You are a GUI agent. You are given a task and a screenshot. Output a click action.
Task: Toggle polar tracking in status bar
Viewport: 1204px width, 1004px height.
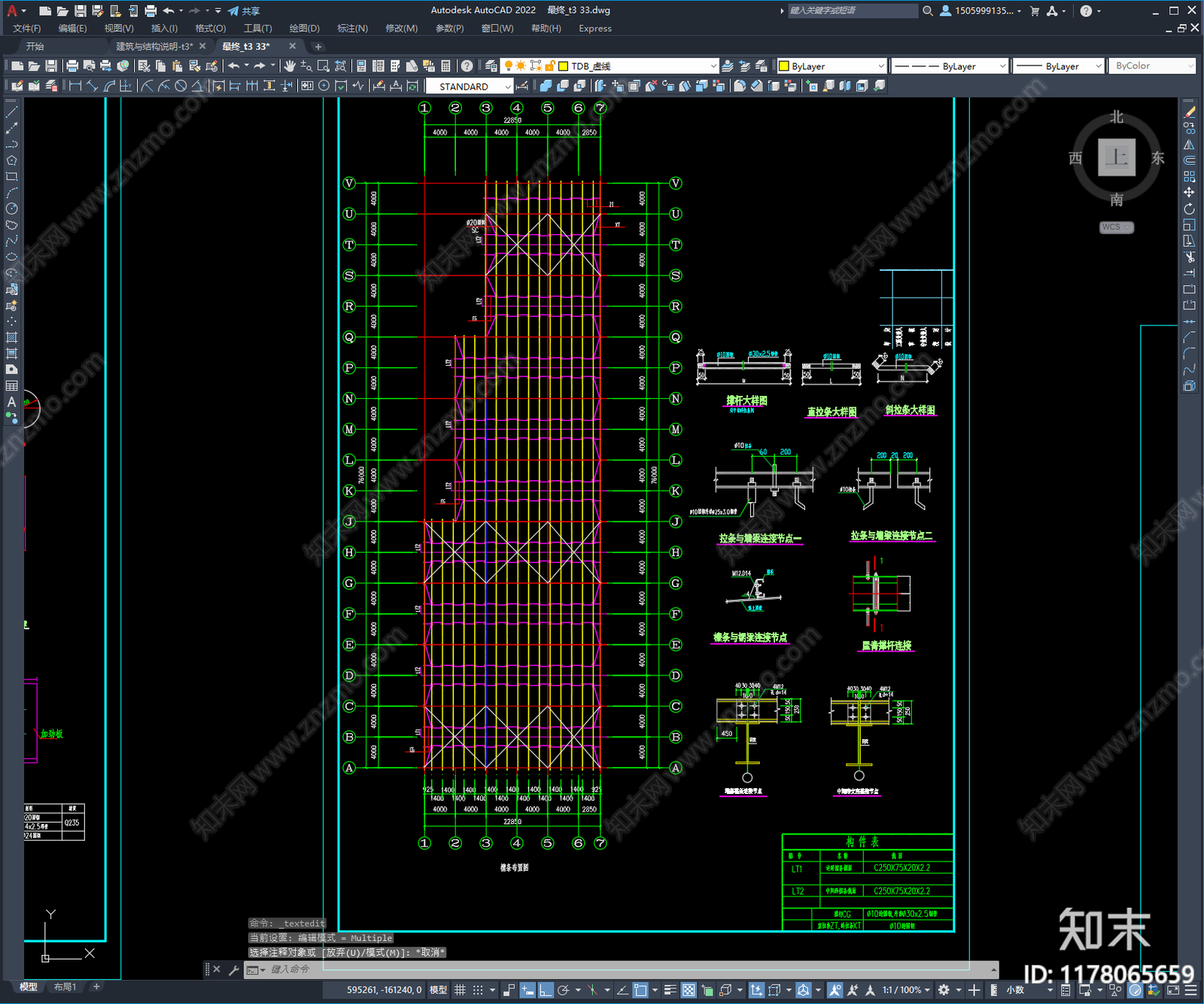tap(563, 990)
